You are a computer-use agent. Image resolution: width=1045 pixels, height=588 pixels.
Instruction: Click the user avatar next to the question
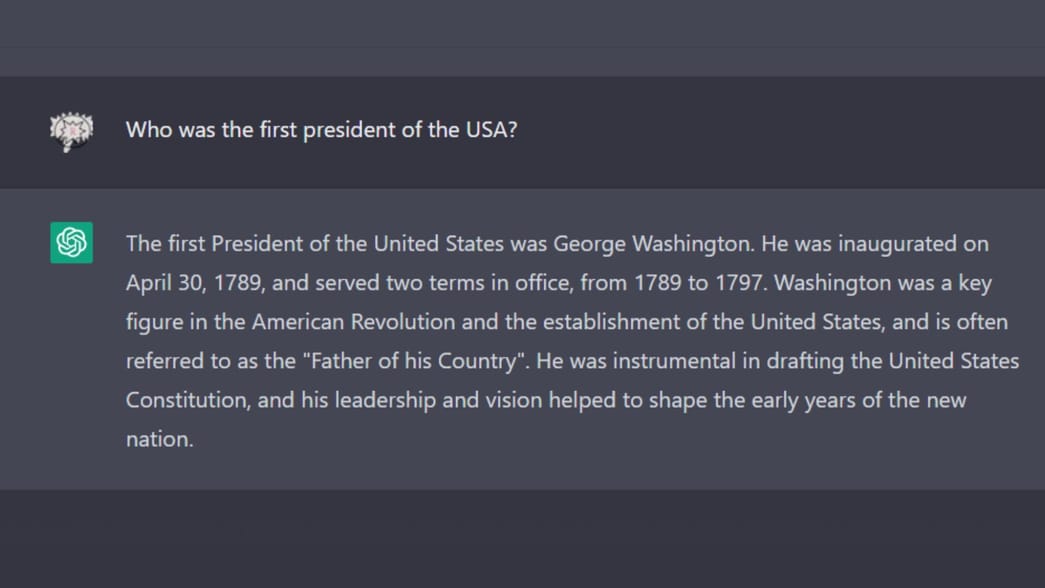(x=72, y=130)
